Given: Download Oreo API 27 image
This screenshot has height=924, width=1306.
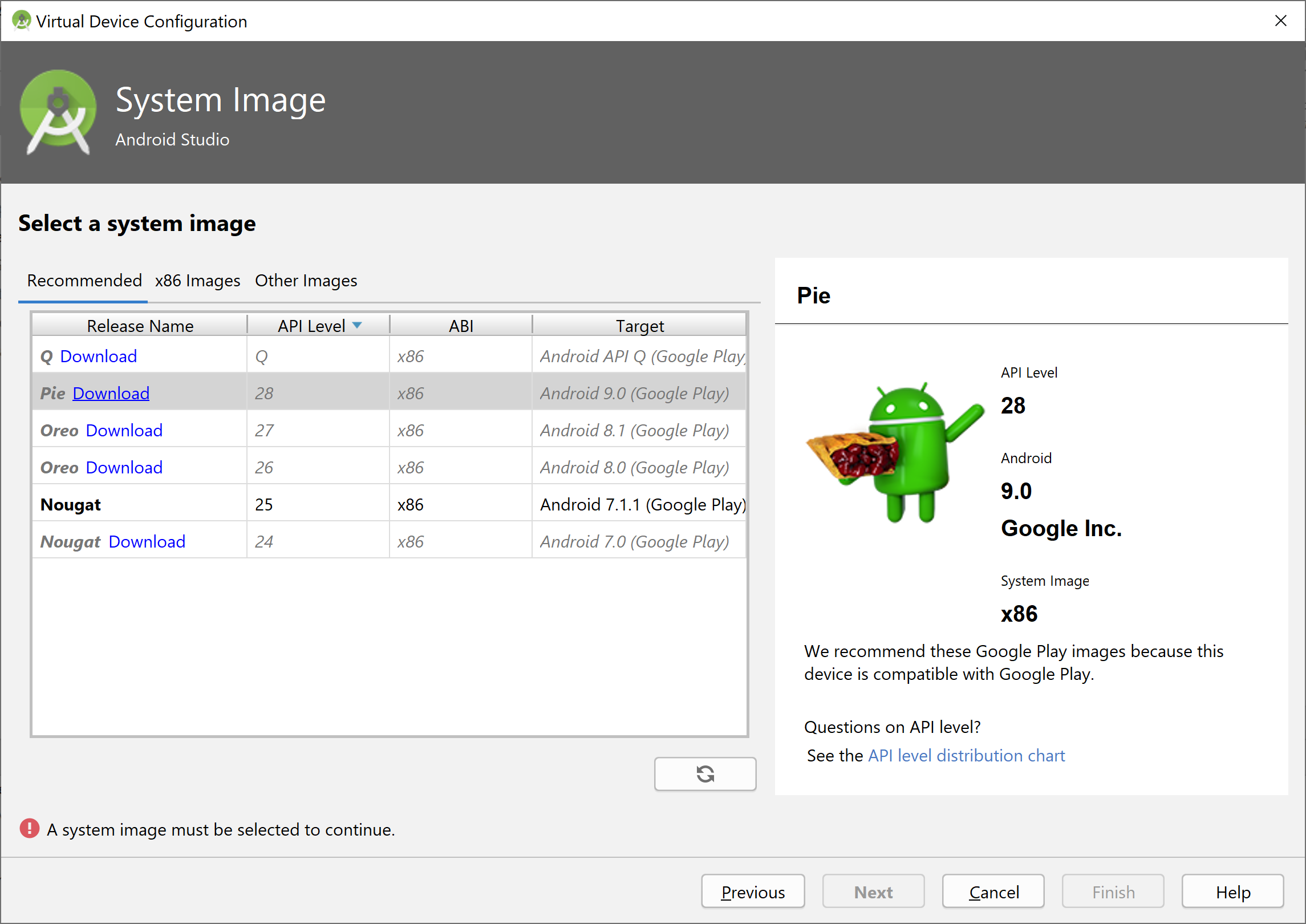Looking at the screenshot, I should [x=124, y=431].
